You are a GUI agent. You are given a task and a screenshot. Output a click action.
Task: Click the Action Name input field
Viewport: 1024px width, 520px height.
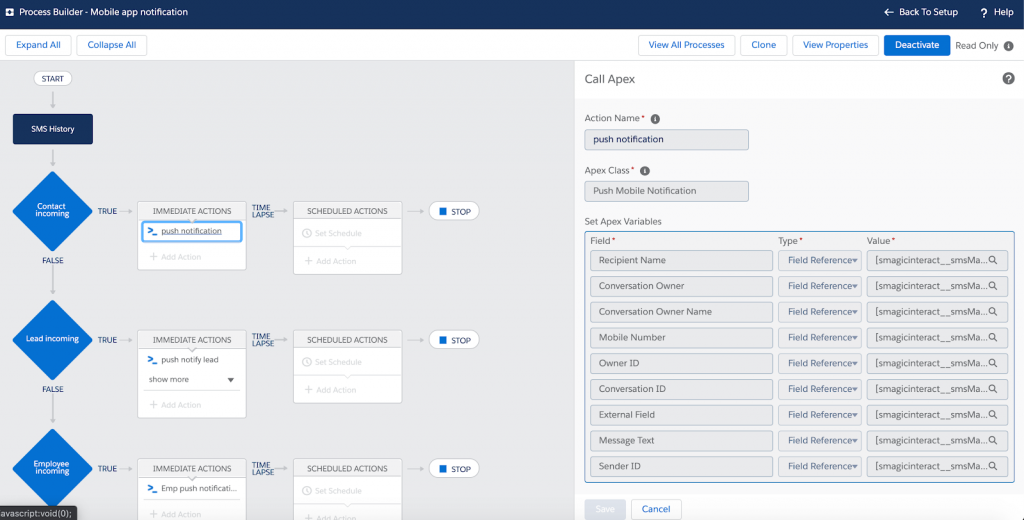pos(666,139)
